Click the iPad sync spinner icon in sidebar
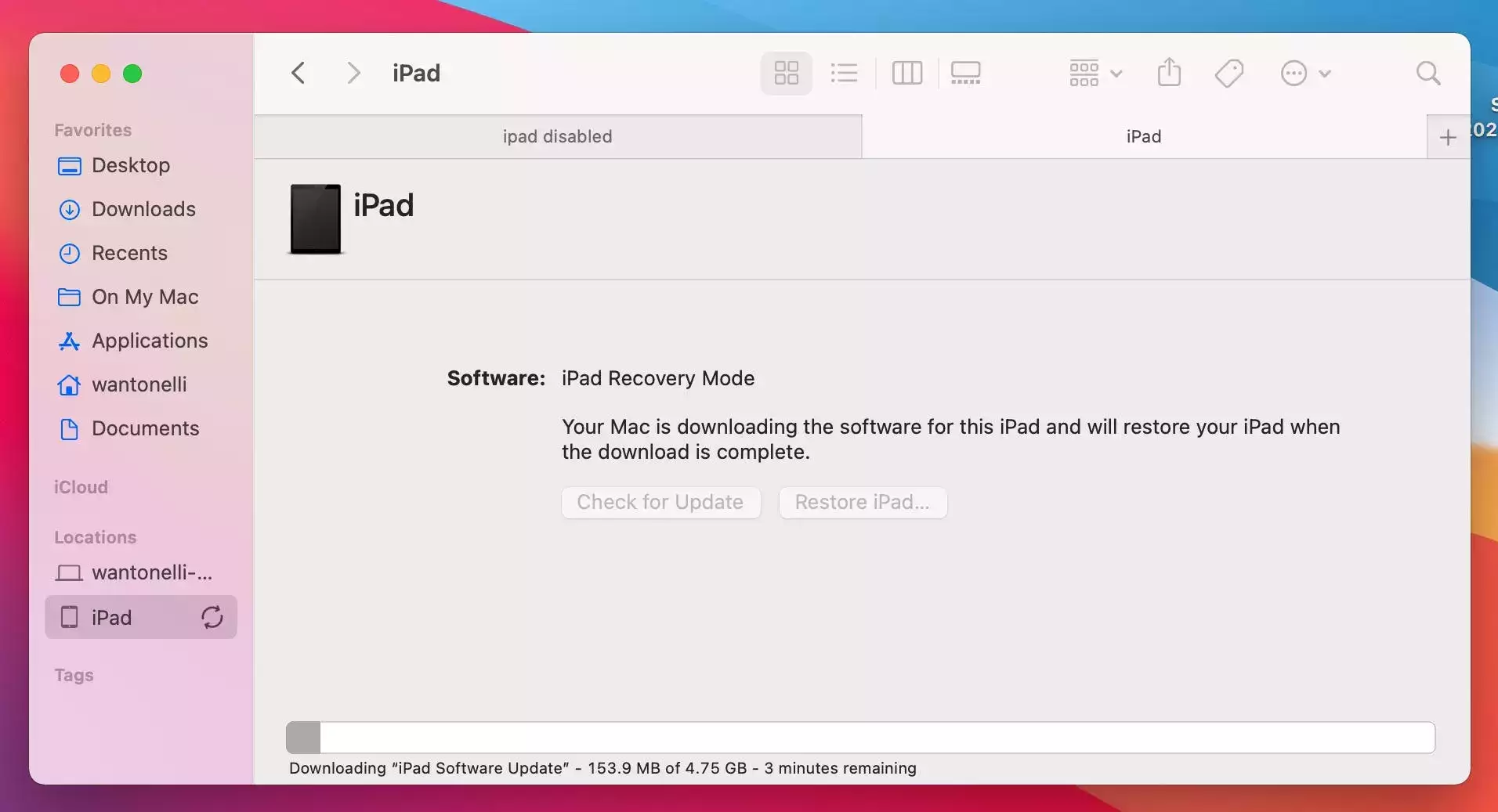The height and width of the screenshot is (812, 1498). tap(212, 618)
